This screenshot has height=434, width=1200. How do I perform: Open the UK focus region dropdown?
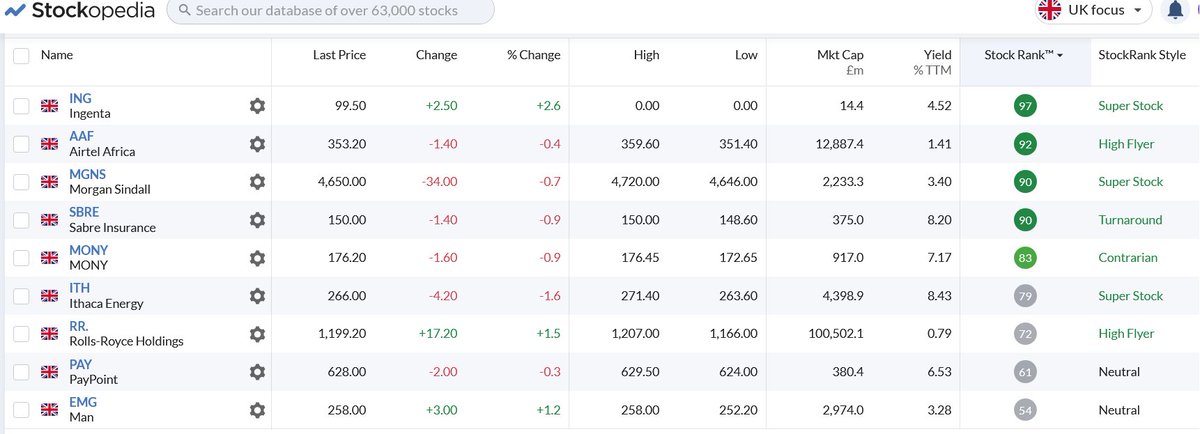(1092, 10)
